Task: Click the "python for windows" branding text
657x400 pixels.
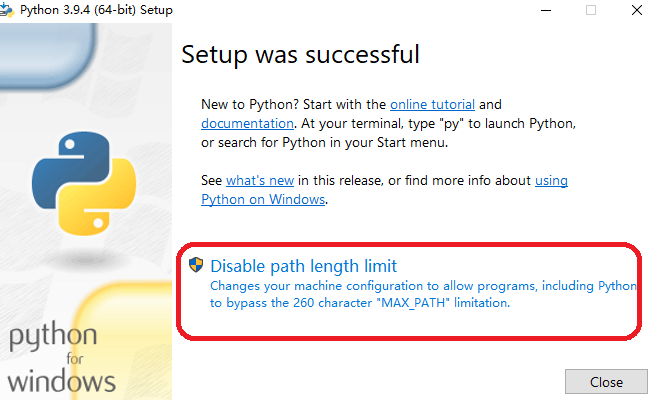Action: pyautogui.click(x=62, y=357)
